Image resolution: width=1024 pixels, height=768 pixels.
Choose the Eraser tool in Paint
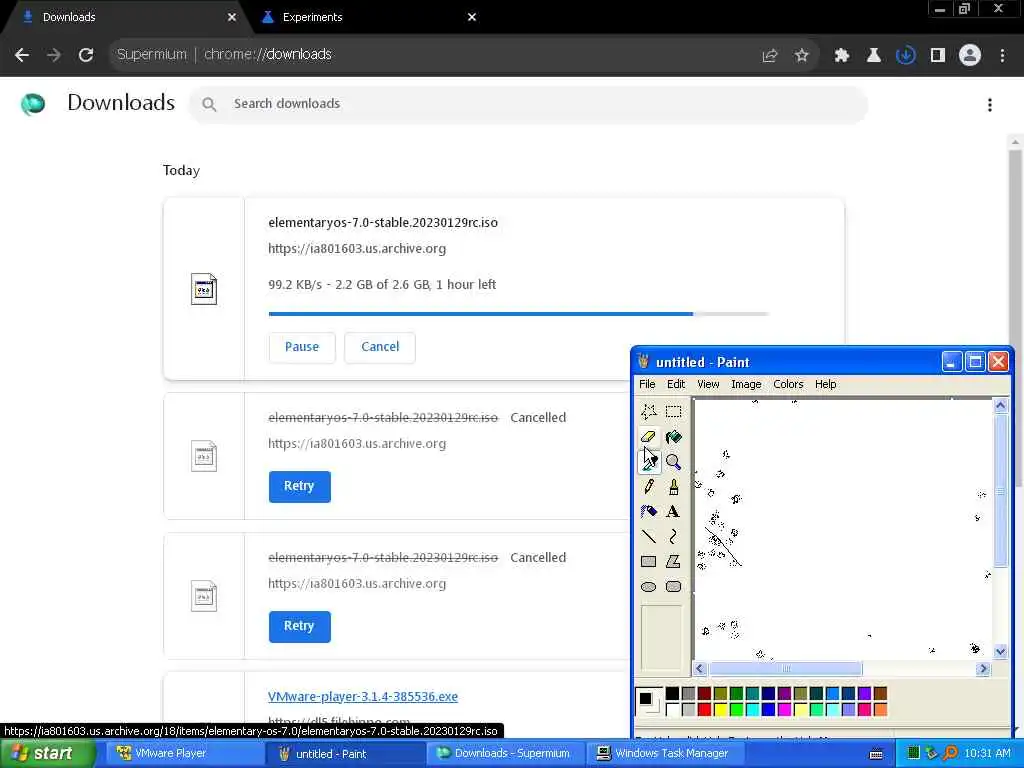(648, 436)
